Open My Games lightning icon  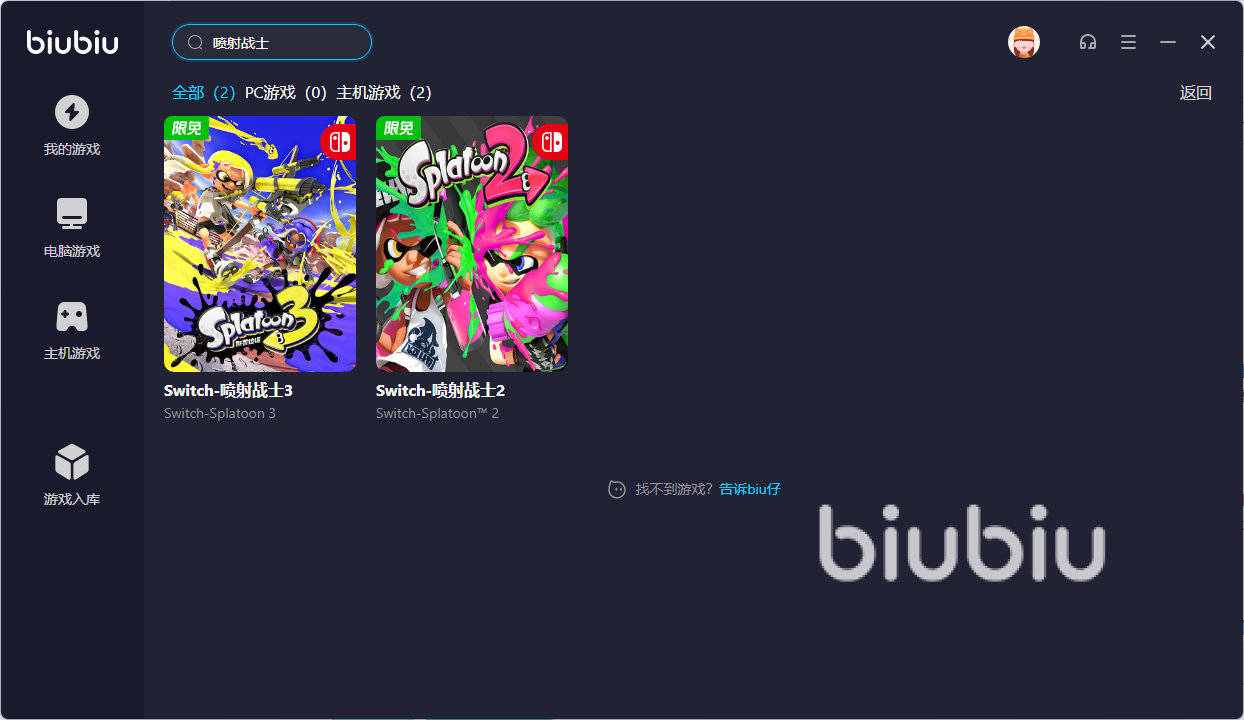[71, 111]
